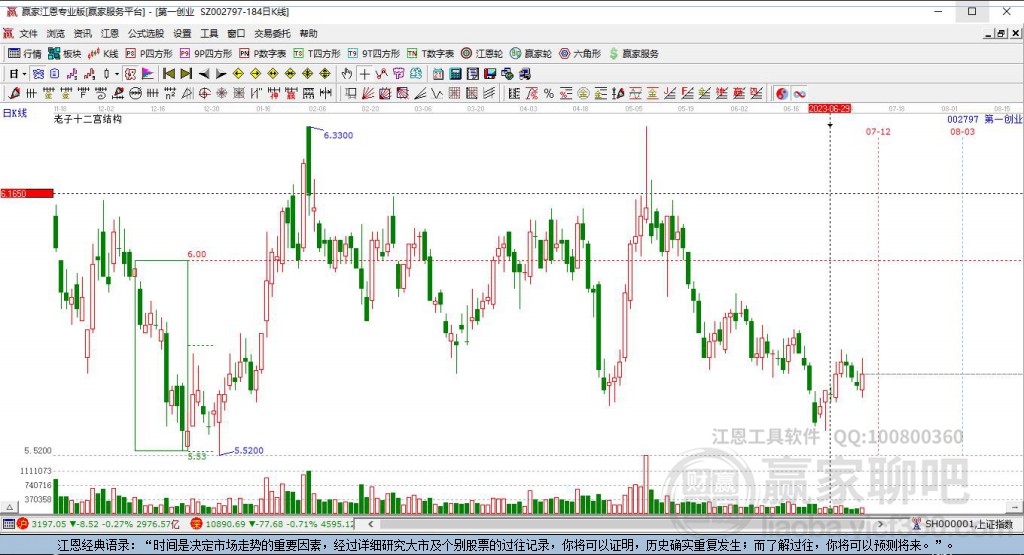Image resolution: width=1024 pixels, height=555 pixels.
Task: Step chart right with the black right arrow
Action: pos(221,74)
